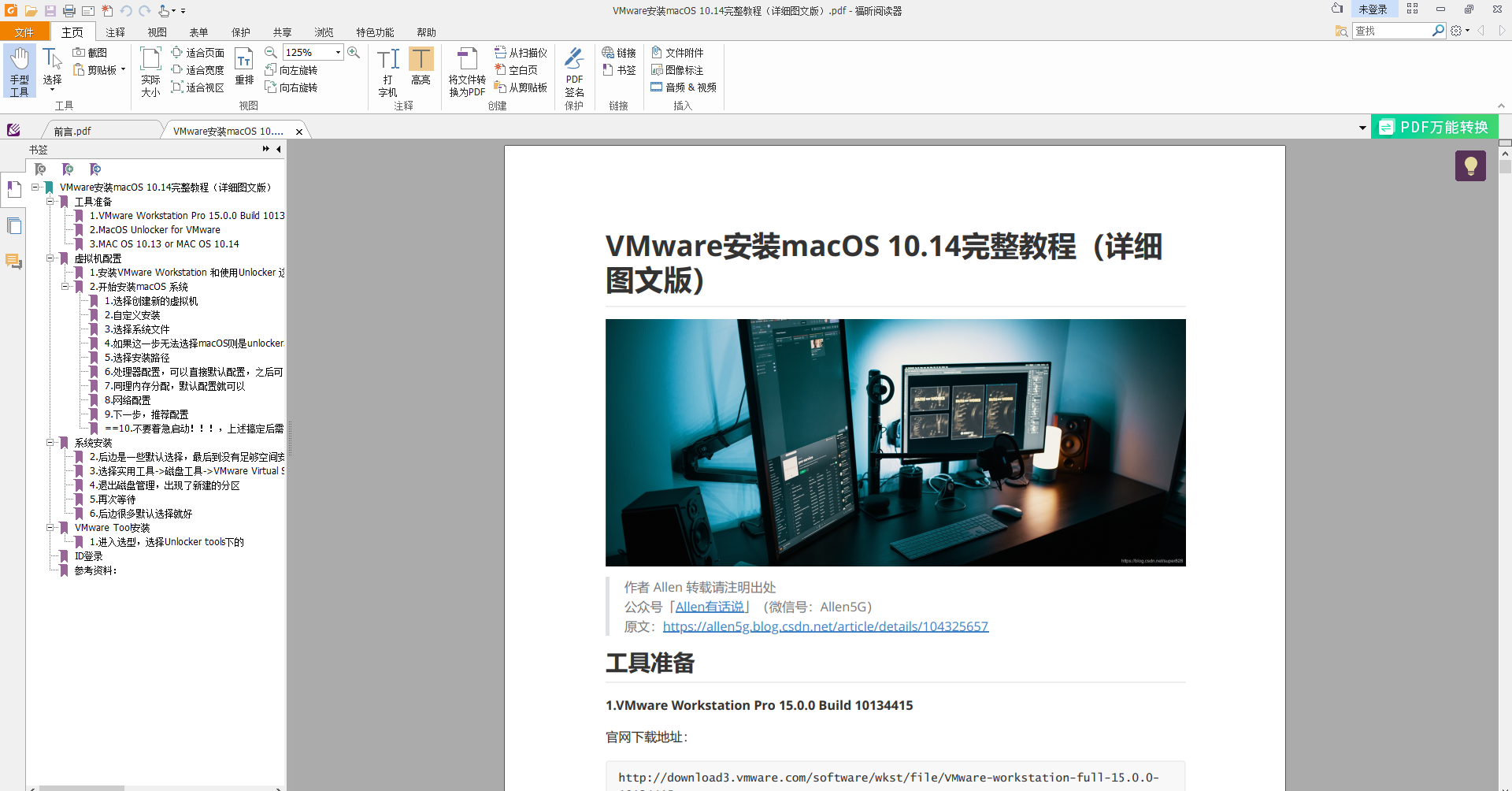Insert a File Attachment (文件附件)
Screen dimensions: 1512x791
677,53
